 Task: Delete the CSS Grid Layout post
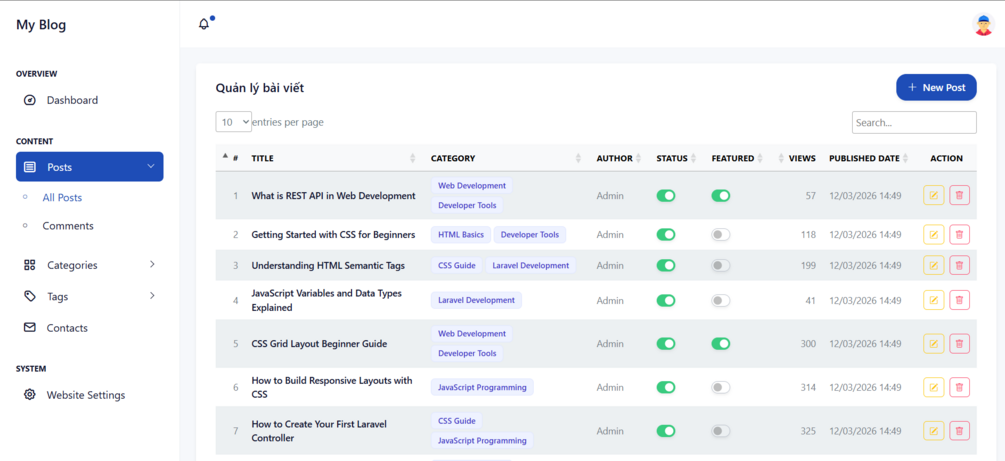(x=959, y=344)
